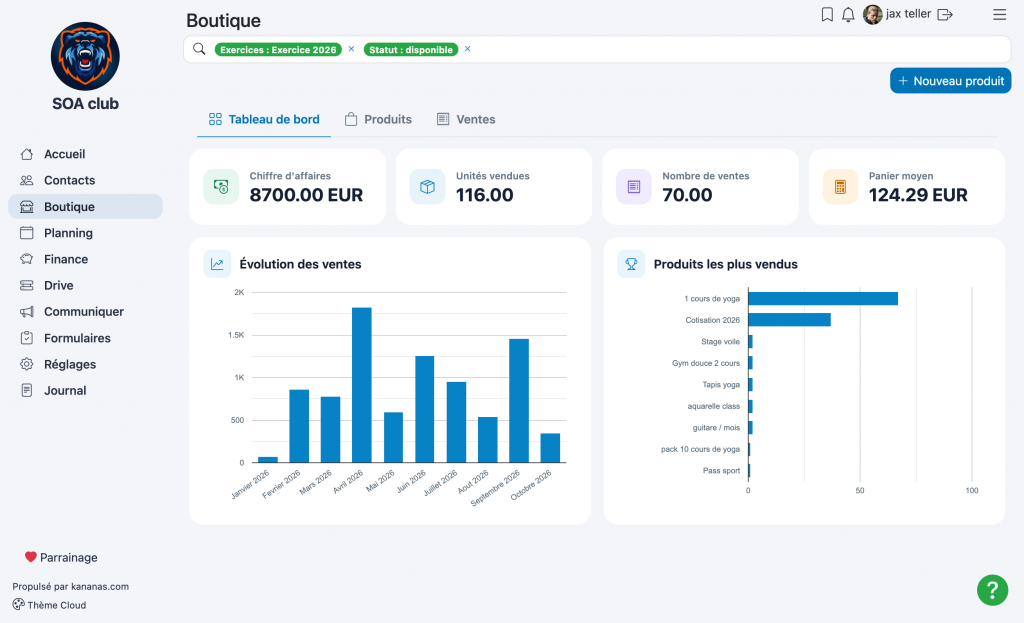Open Communiquer in sidebar
Viewport: 1024px width, 623px height.
pyautogui.click(x=85, y=312)
